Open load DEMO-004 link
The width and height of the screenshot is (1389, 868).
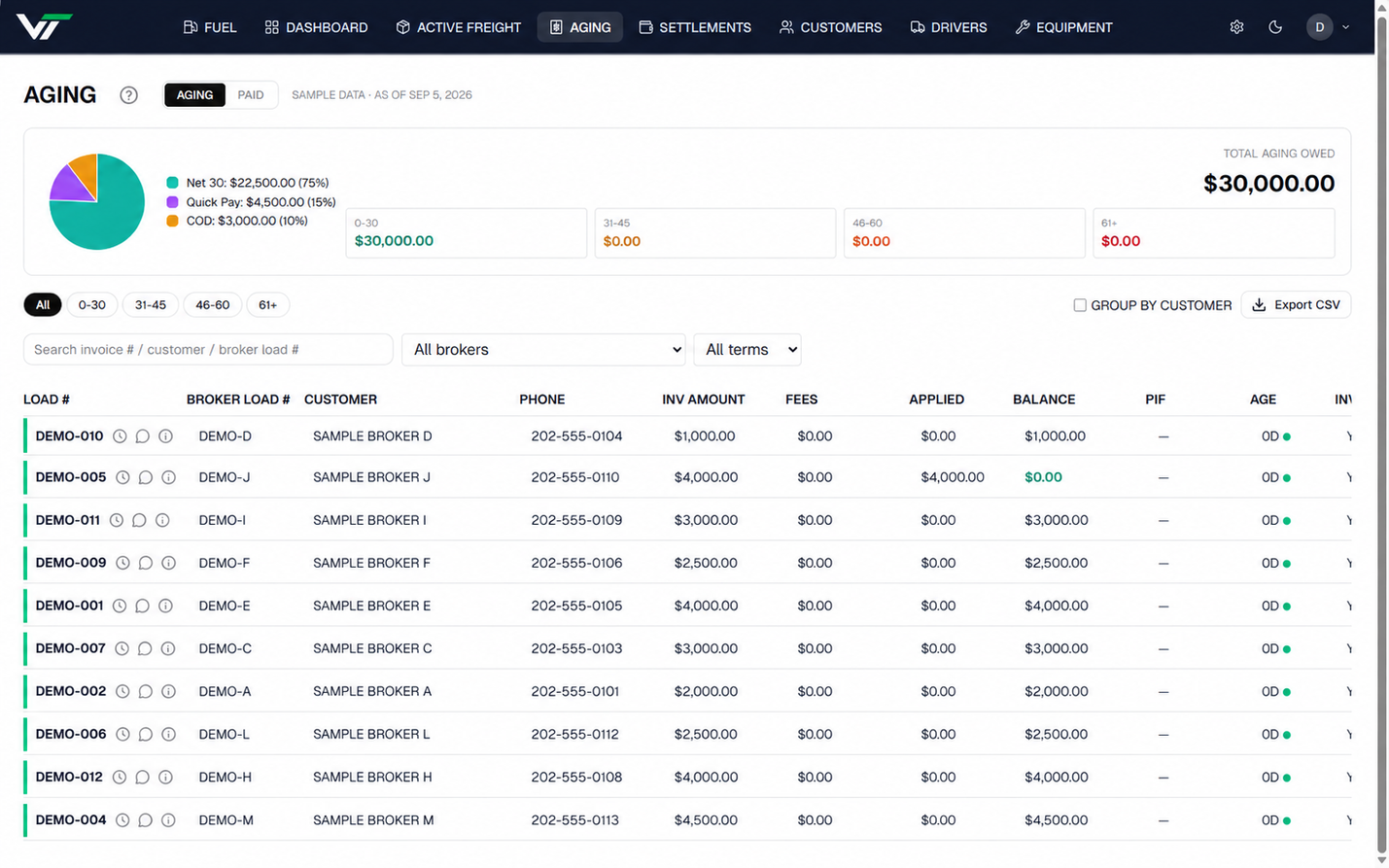coord(71,820)
